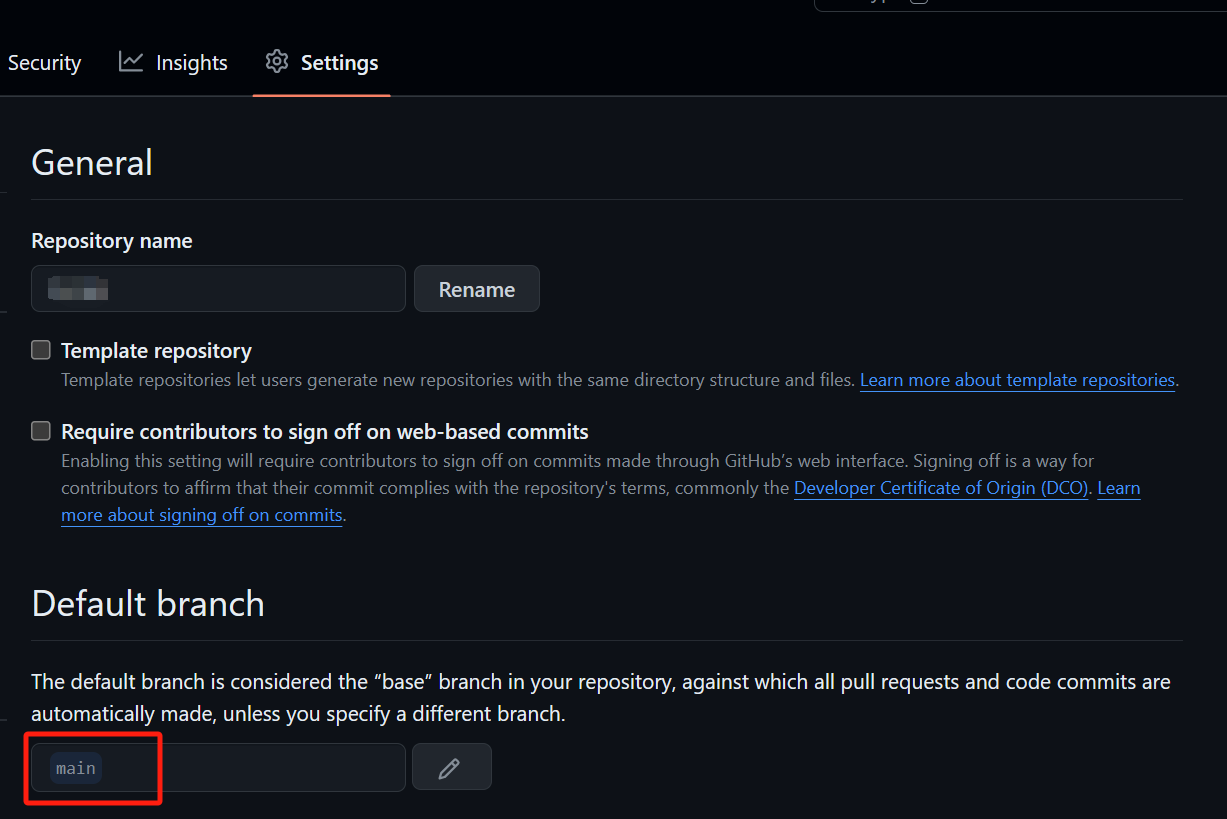Open "Learn more about template repositories" link
Screen dimensions: 1227x819
click(x=1017, y=380)
